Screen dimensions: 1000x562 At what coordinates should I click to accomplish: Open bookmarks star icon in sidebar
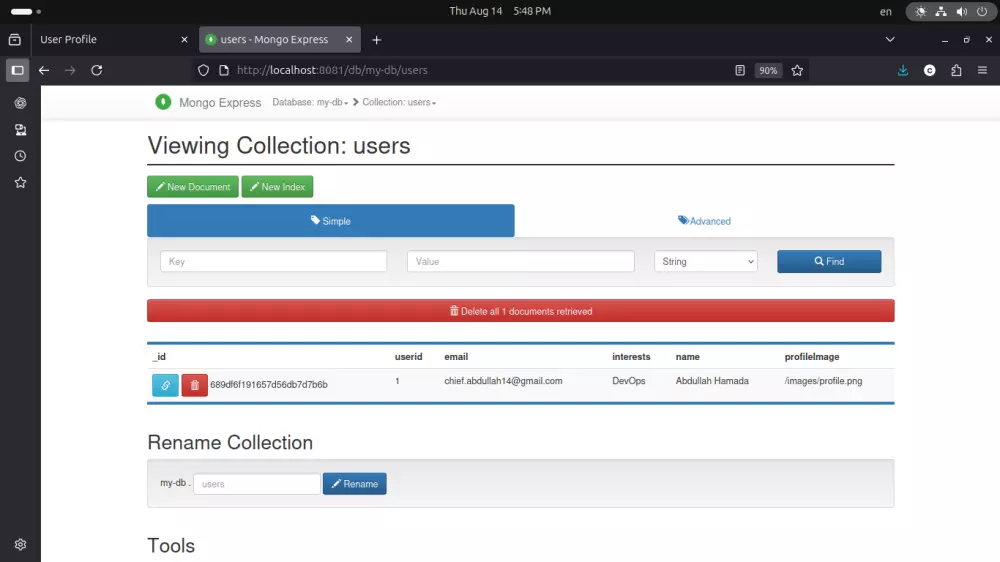coord(20,183)
